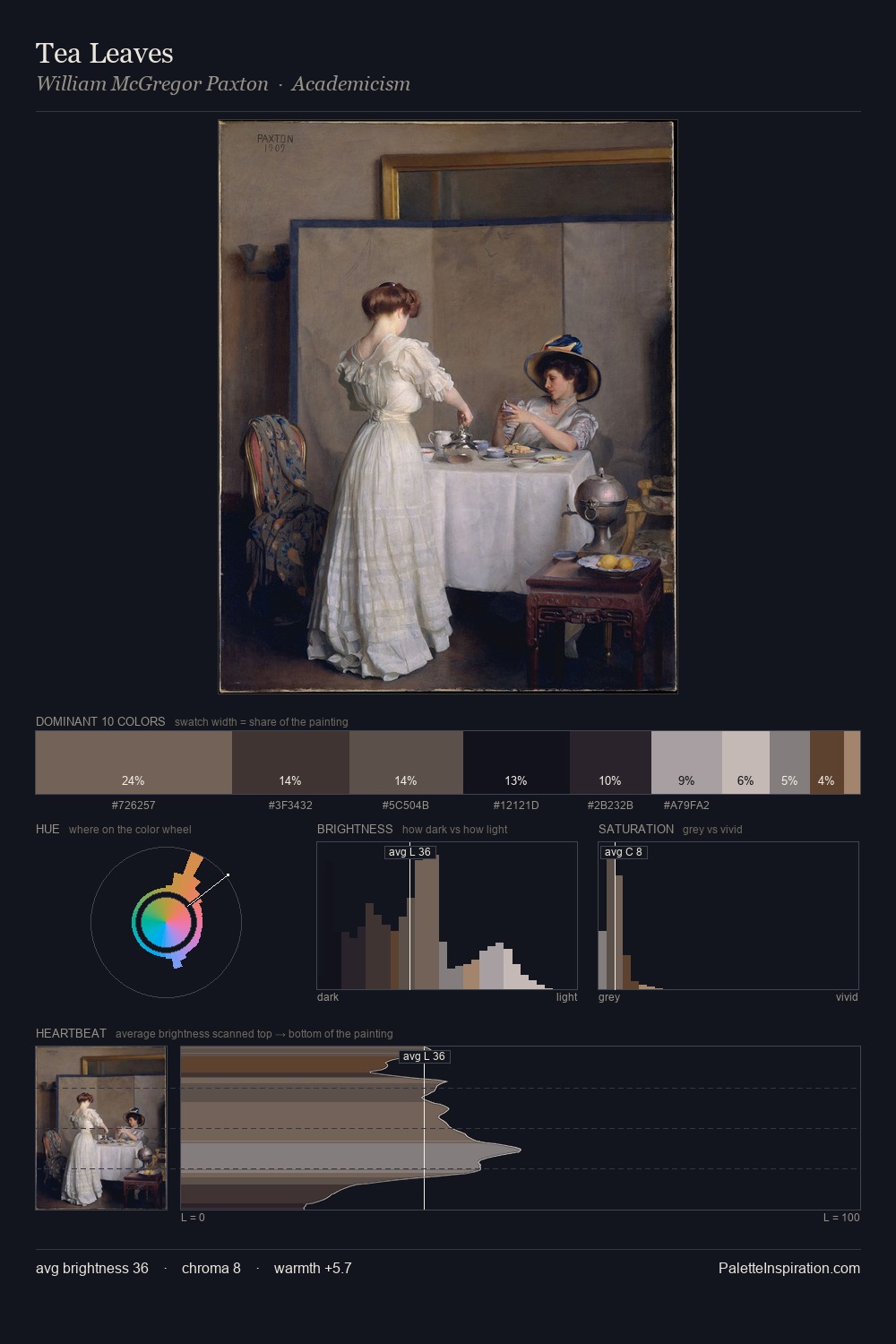This screenshot has width=896, height=1344.
Task: Click the PaletteInspiration.com link
Action: coord(789,1268)
